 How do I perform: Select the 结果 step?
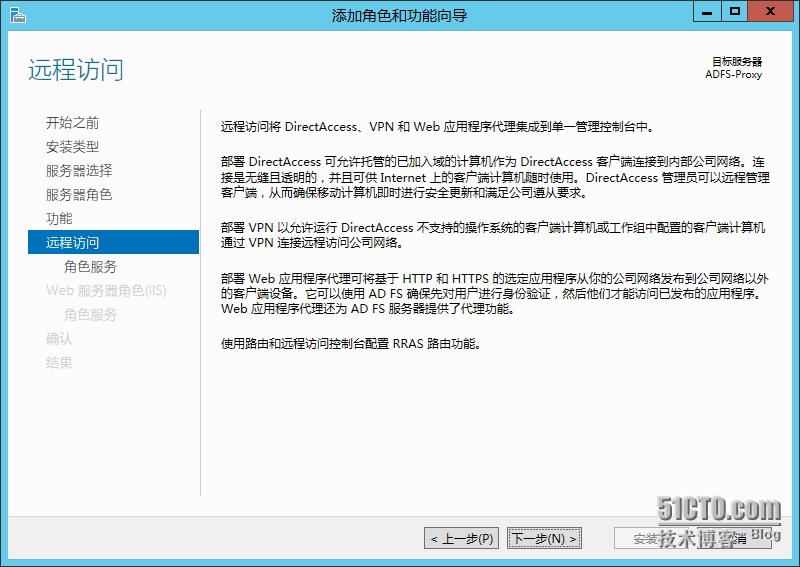(x=59, y=363)
